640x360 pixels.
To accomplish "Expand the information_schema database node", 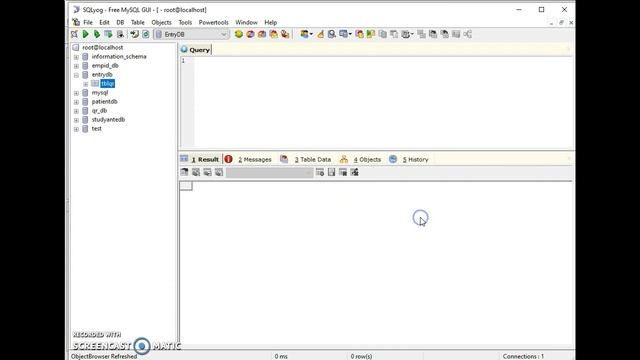I will (x=76, y=57).
